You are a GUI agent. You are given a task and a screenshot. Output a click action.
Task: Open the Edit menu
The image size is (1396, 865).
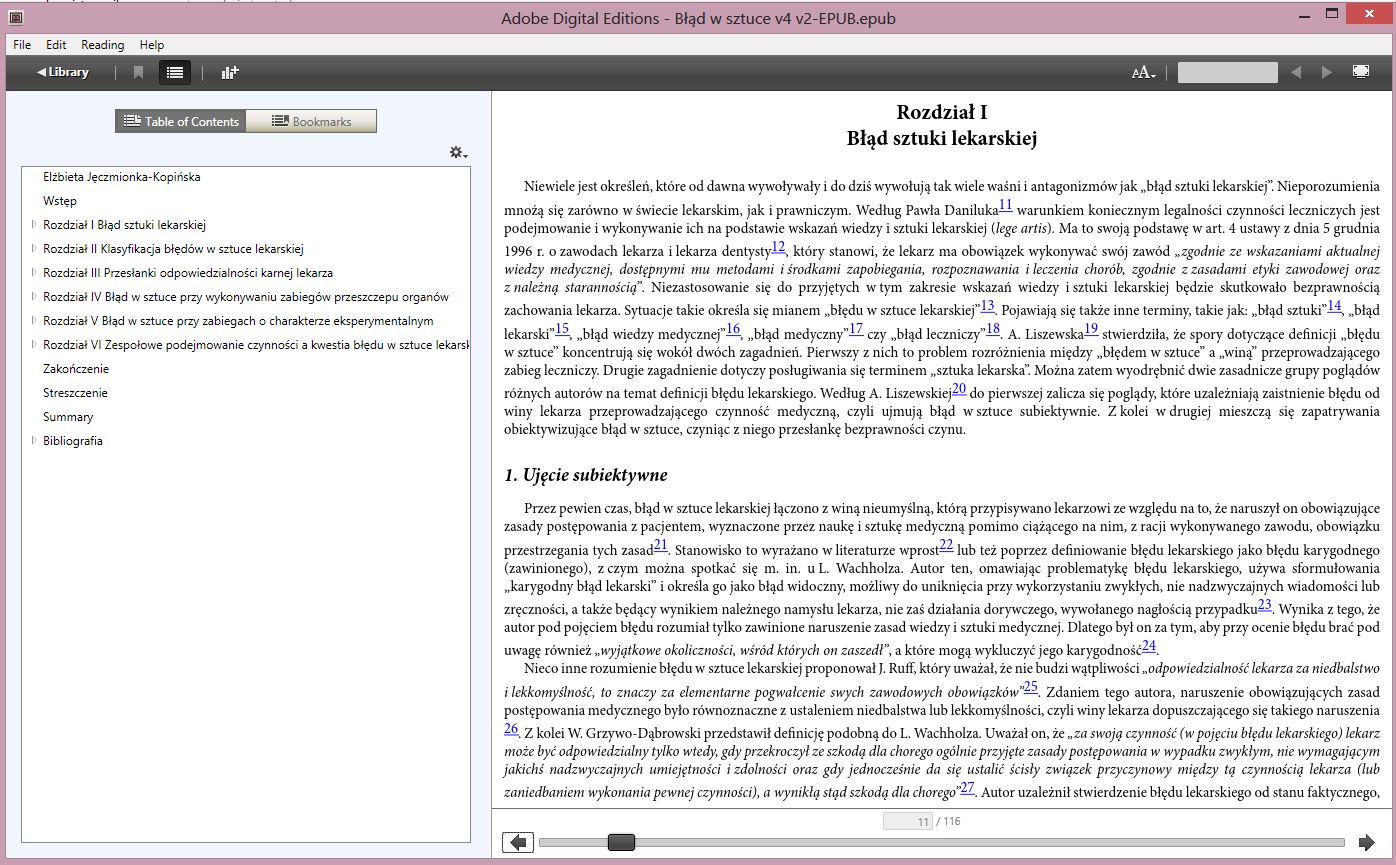pyautogui.click(x=56, y=45)
